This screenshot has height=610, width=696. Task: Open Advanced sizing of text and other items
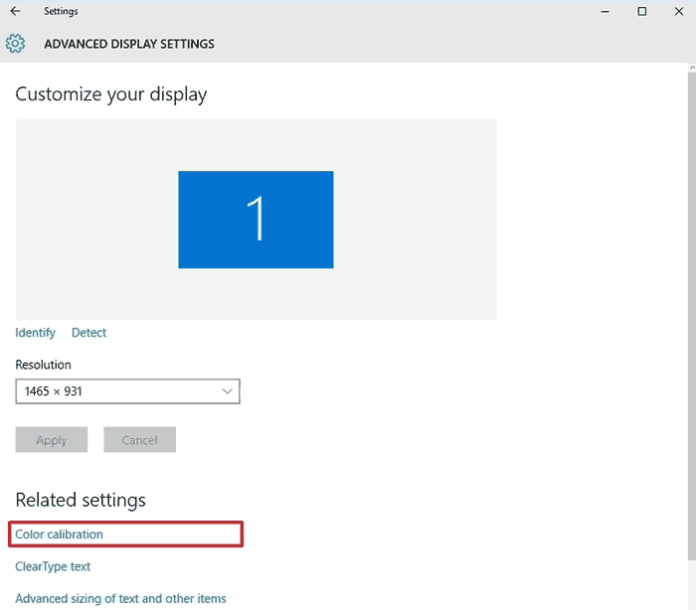[x=121, y=599]
